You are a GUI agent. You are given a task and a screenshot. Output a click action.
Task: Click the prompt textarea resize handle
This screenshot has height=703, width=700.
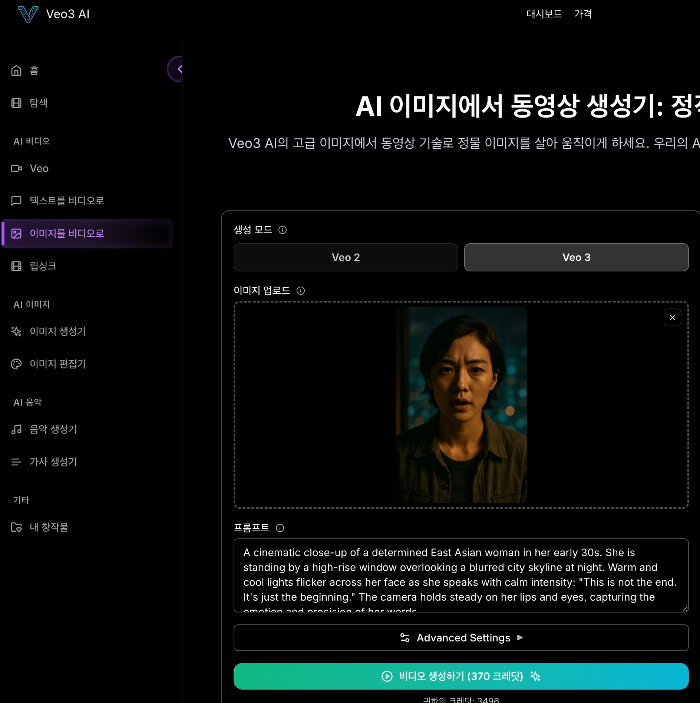pos(684,609)
